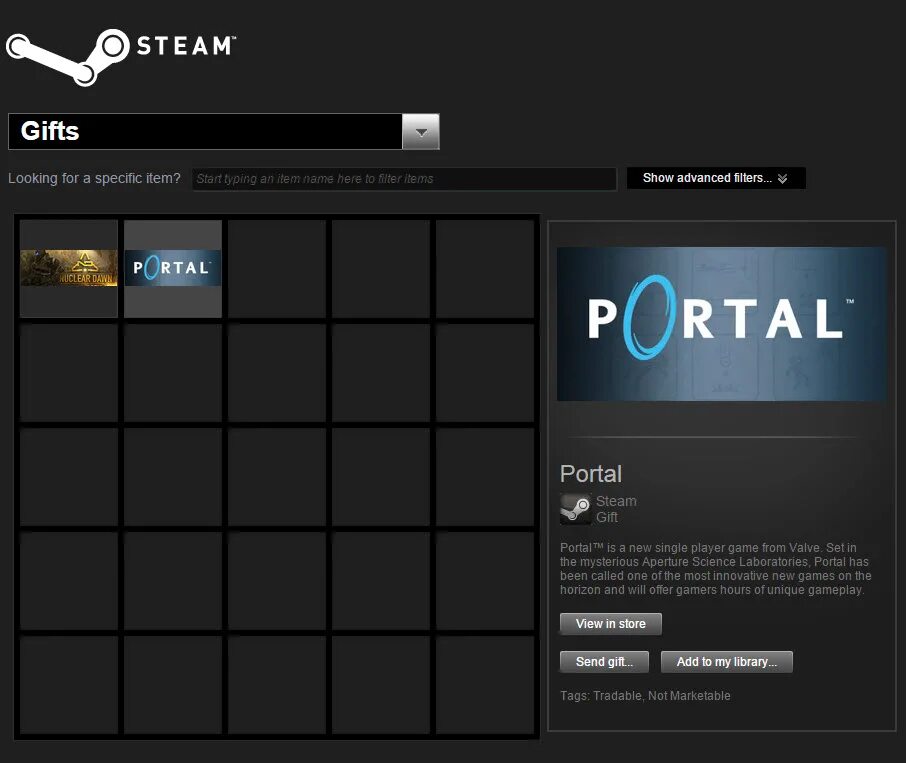Click the Portal title text
Screen dimensions: 906x763
(x=591, y=474)
